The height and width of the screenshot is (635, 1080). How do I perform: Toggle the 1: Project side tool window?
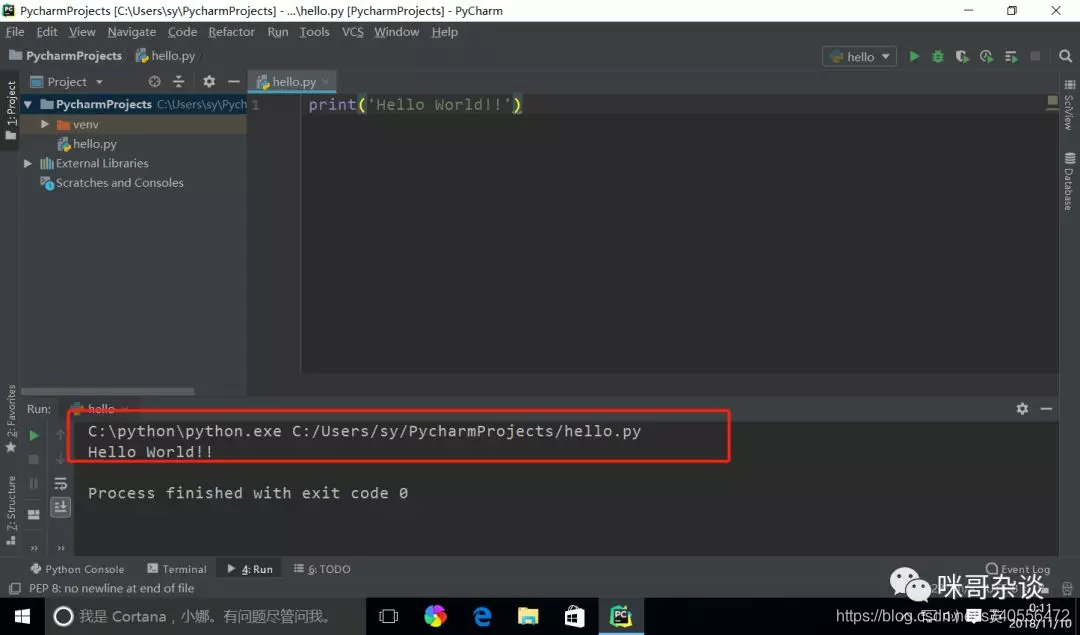10,110
